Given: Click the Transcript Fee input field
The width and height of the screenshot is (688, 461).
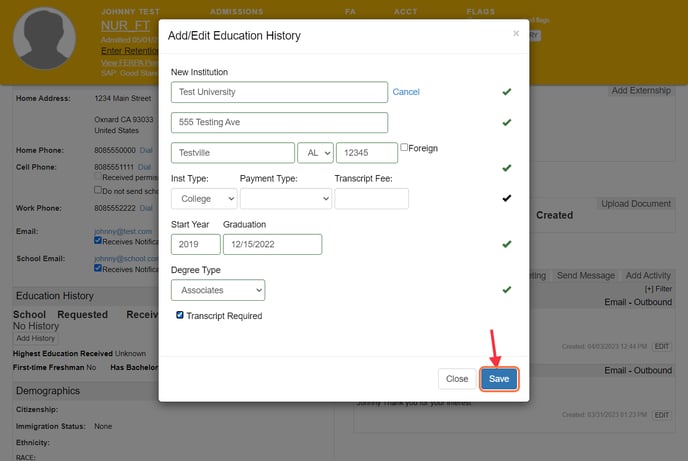Looking at the screenshot, I should click(371, 199).
